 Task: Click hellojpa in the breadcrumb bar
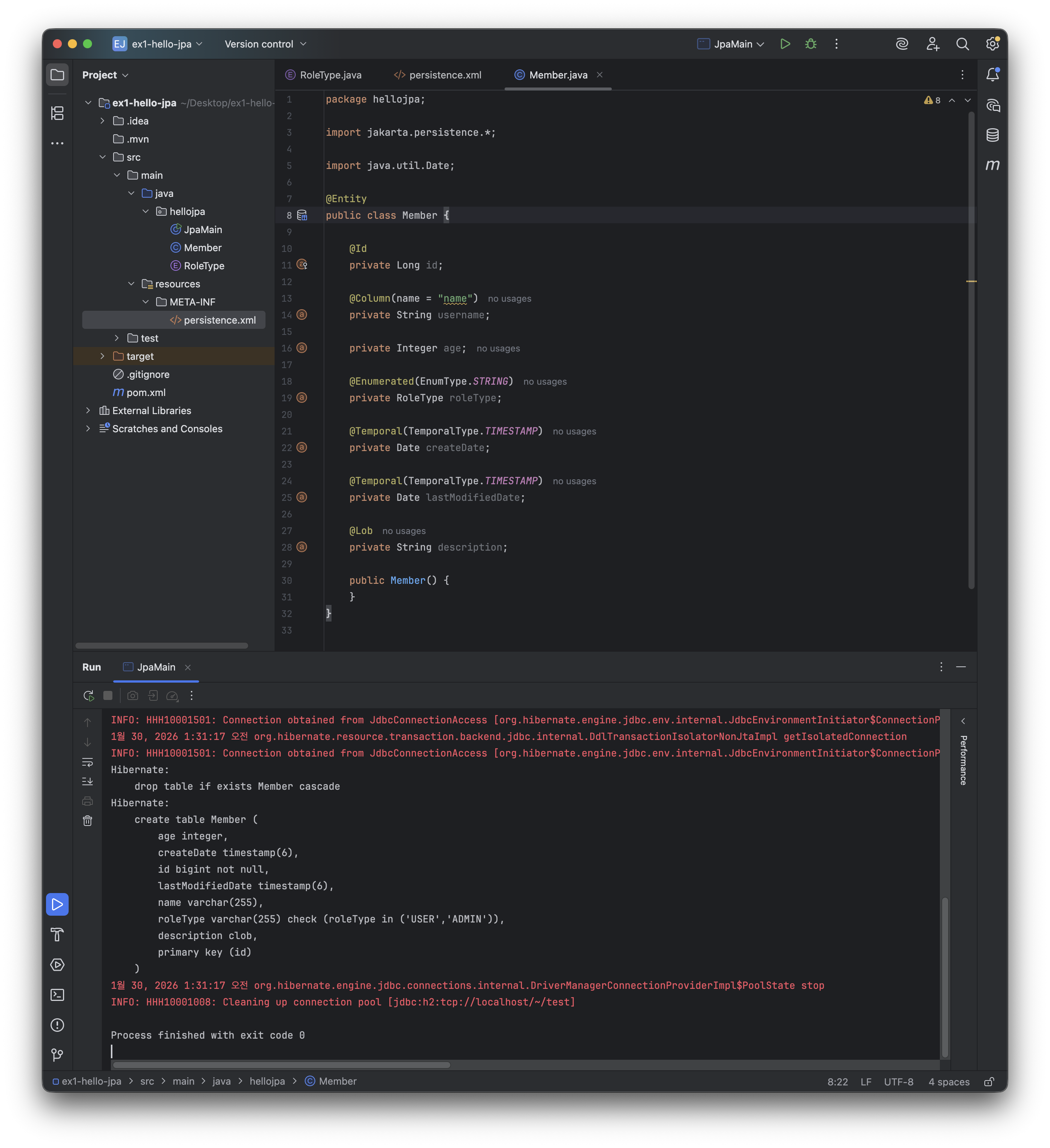point(267,1081)
